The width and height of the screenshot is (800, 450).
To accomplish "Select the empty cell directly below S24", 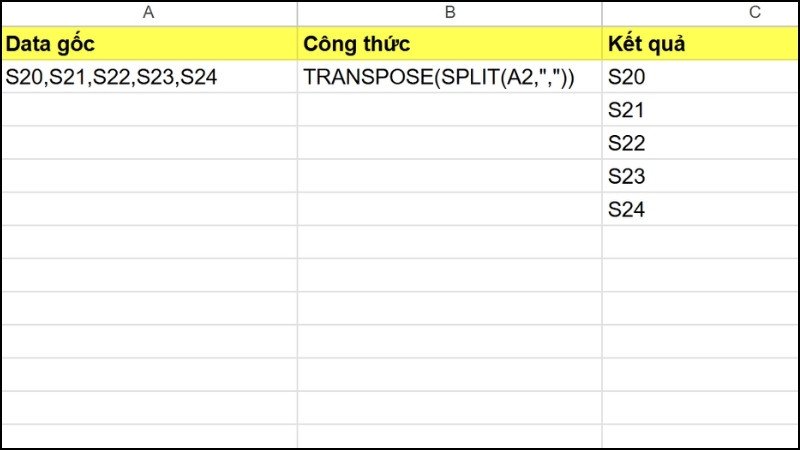I will click(700, 242).
